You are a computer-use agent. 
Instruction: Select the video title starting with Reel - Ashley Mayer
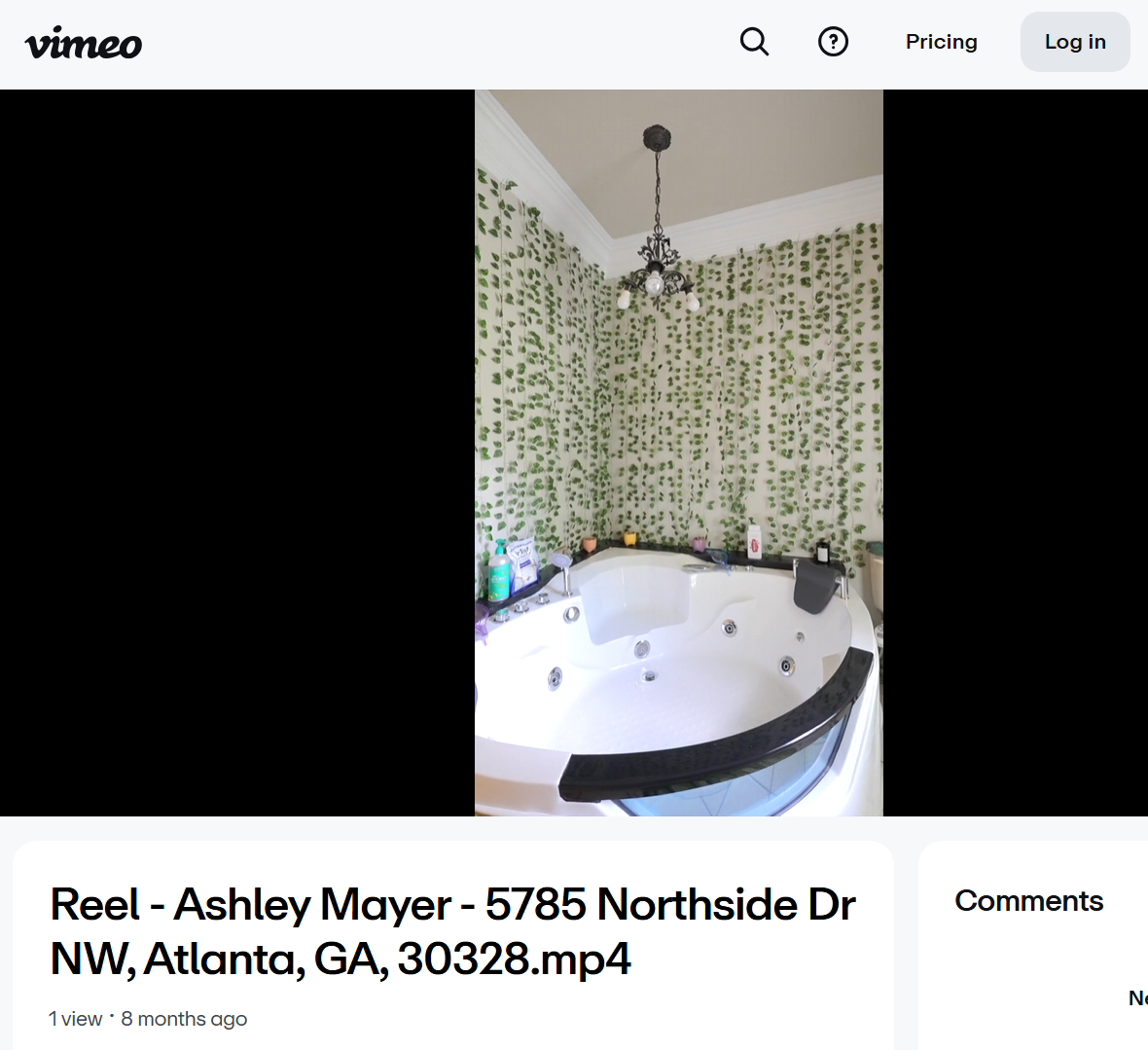[452, 931]
